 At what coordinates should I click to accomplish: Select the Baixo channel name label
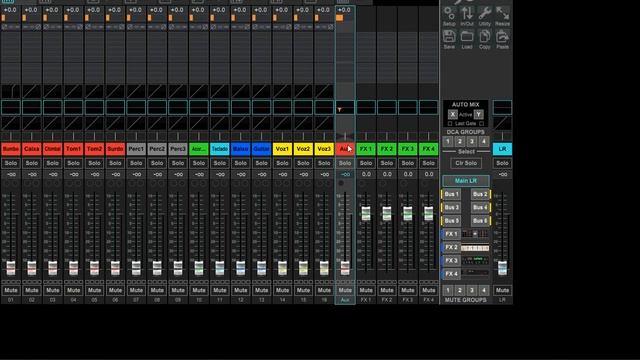[240, 149]
